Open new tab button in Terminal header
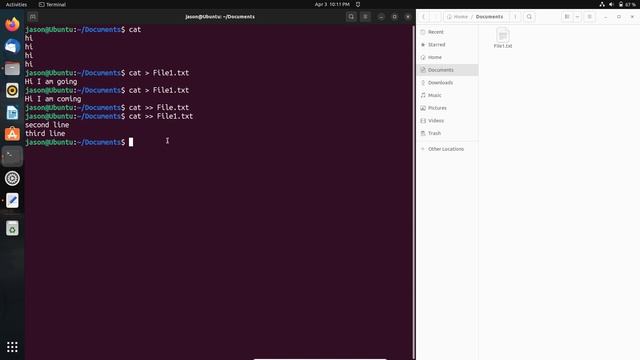The height and width of the screenshot is (360, 640). 33,17
